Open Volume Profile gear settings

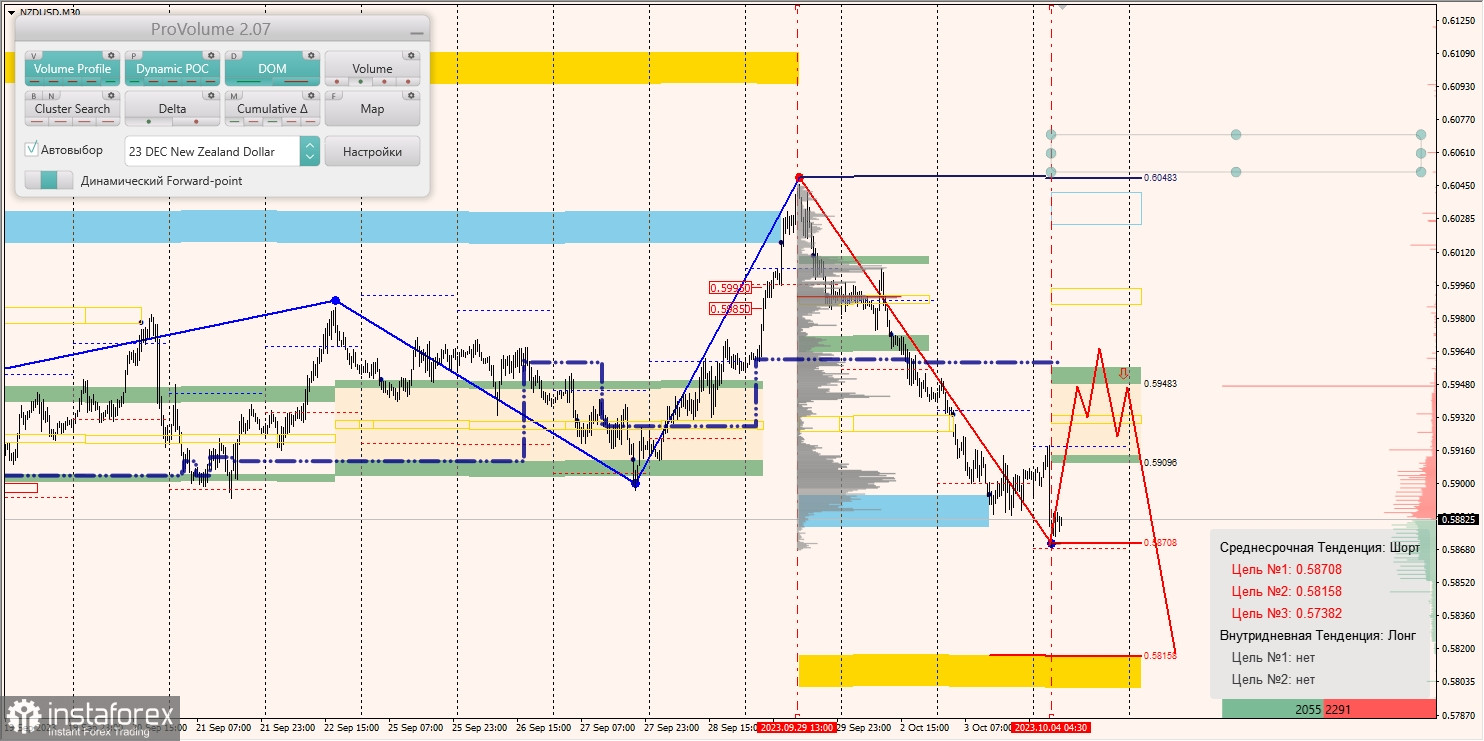coord(111,56)
